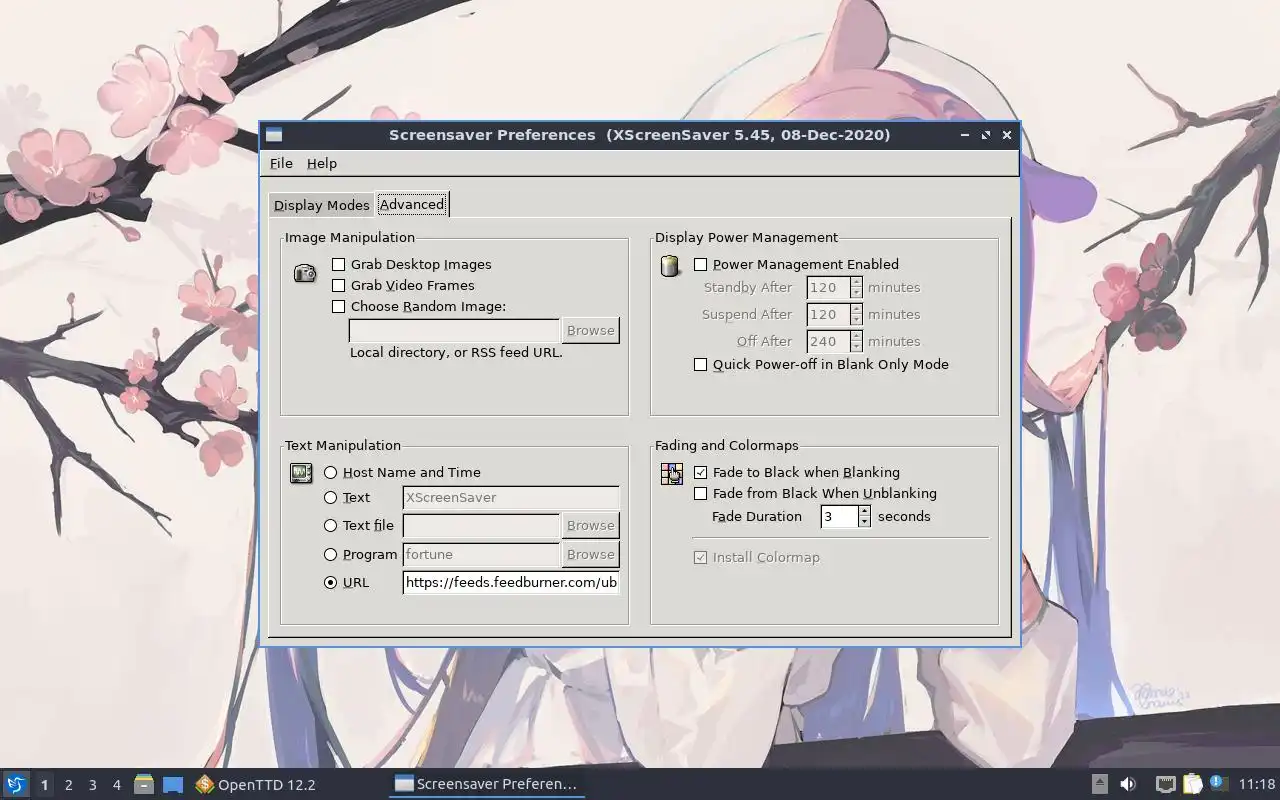Select the Host Name and Time radio

coord(331,473)
